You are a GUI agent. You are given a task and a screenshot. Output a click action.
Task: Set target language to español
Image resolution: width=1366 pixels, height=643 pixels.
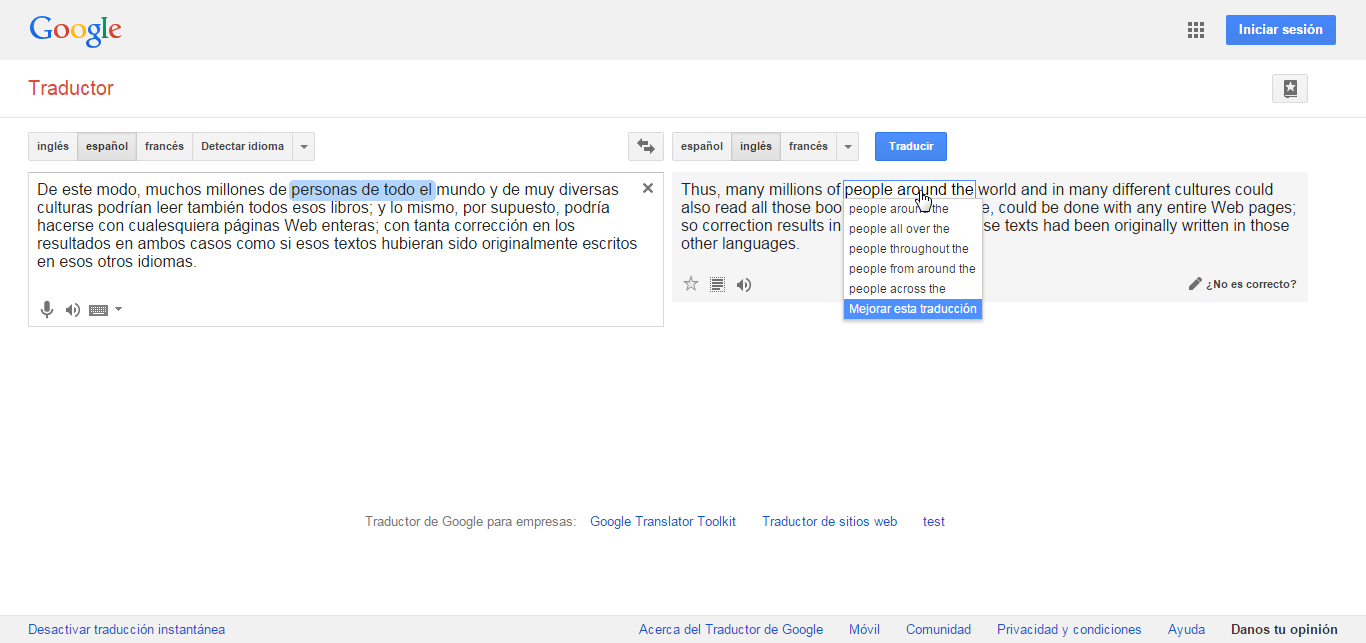pos(702,146)
